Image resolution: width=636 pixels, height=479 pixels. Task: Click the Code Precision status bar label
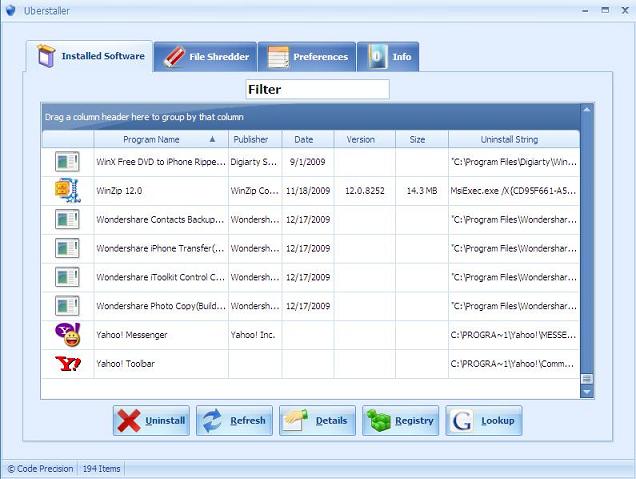[x=40, y=468]
